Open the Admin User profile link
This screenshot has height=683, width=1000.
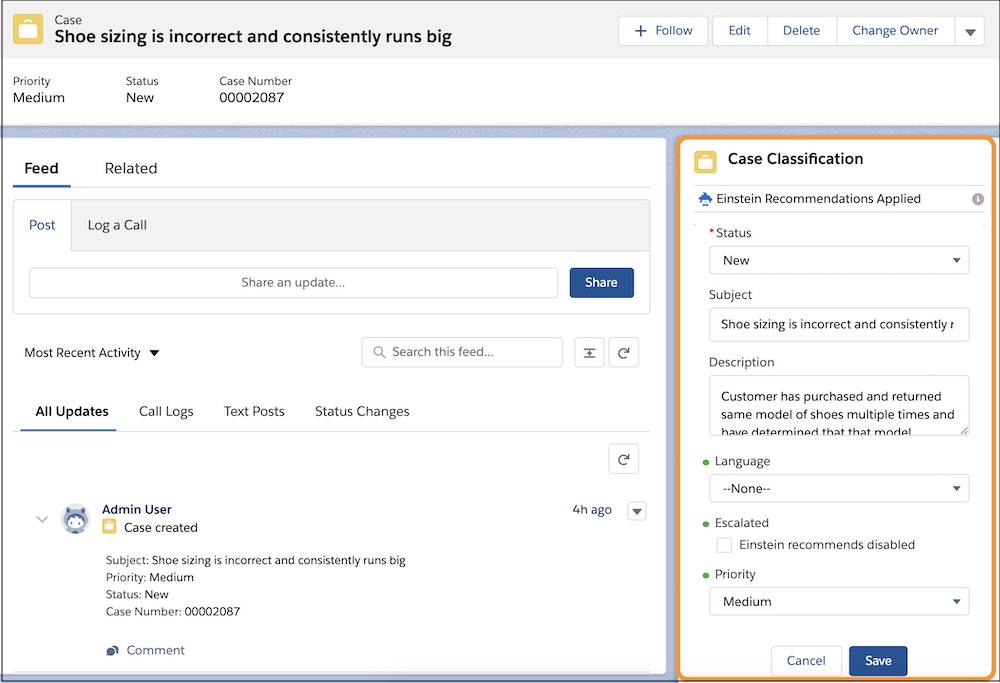pyautogui.click(x=136, y=510)
